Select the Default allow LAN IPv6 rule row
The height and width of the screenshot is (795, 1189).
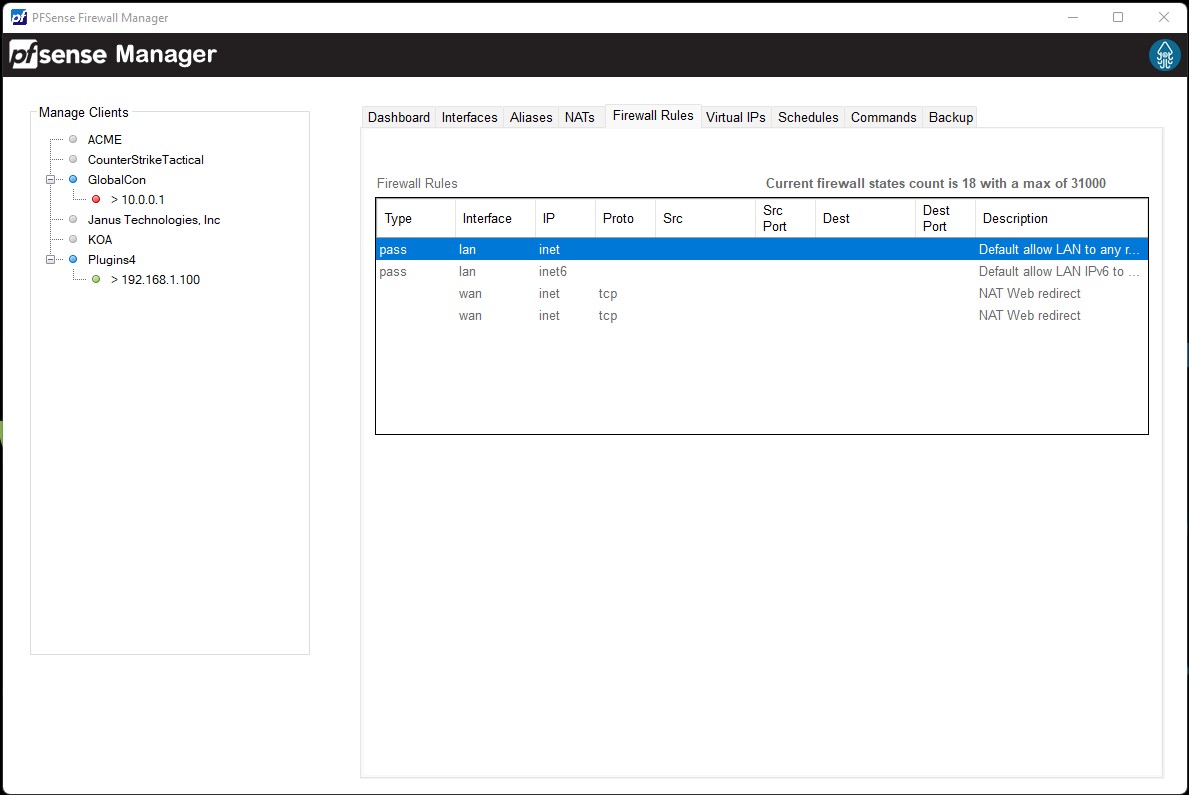click(x=760, y=272)
